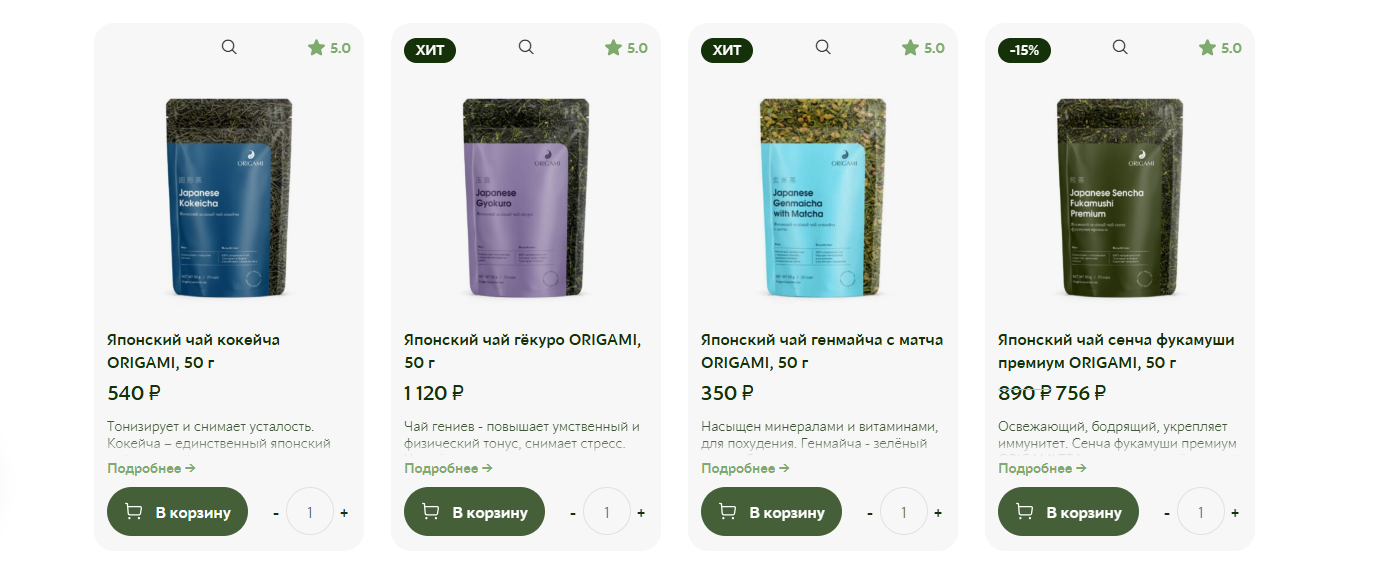Decrease Sencha Fukamushi quantity with minus

1167,513
